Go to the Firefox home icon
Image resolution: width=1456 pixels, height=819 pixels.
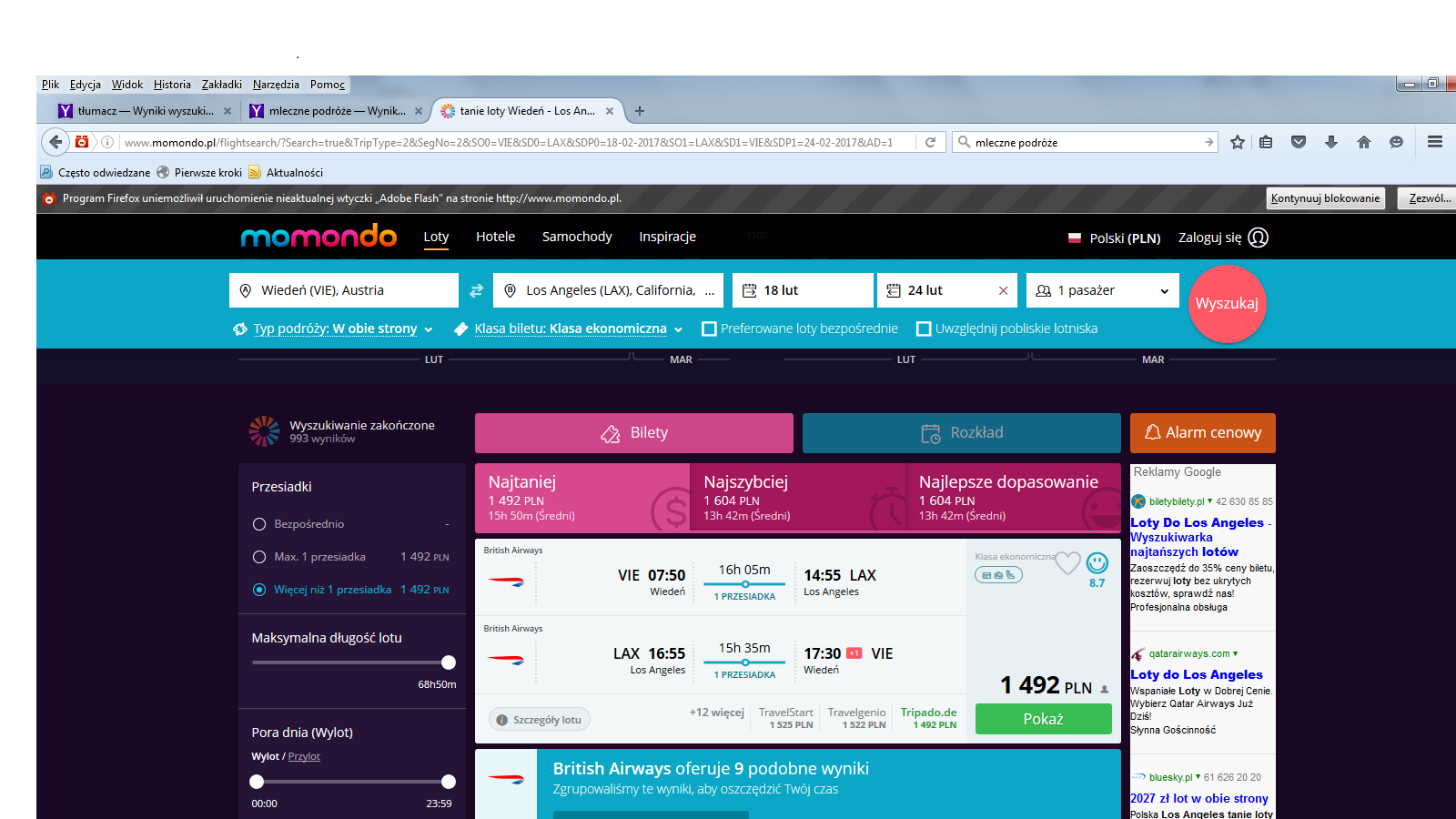pyautogui.click(x=1363, y=142)
